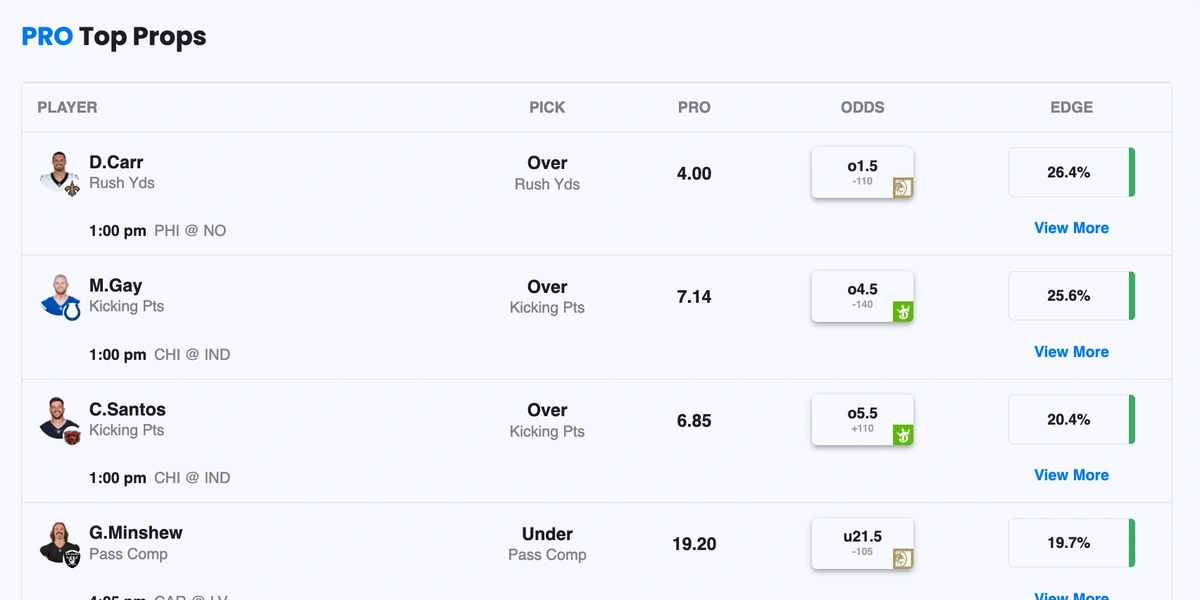Click the sportsbook logo on u21.5 odds
Screen dimensions: 1200x600
point(903,558)
